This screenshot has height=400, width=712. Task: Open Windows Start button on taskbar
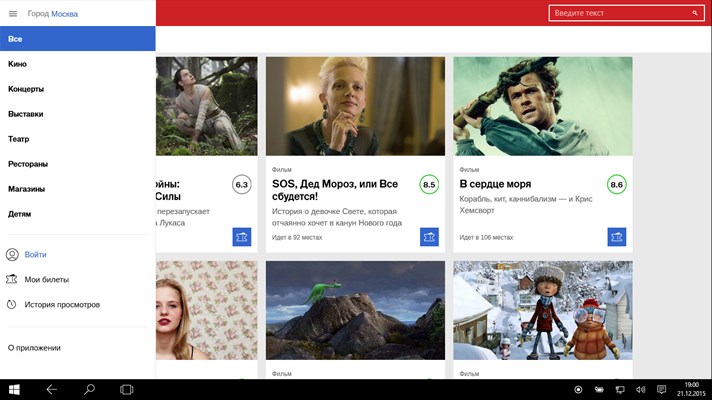(x=14, y=390)
